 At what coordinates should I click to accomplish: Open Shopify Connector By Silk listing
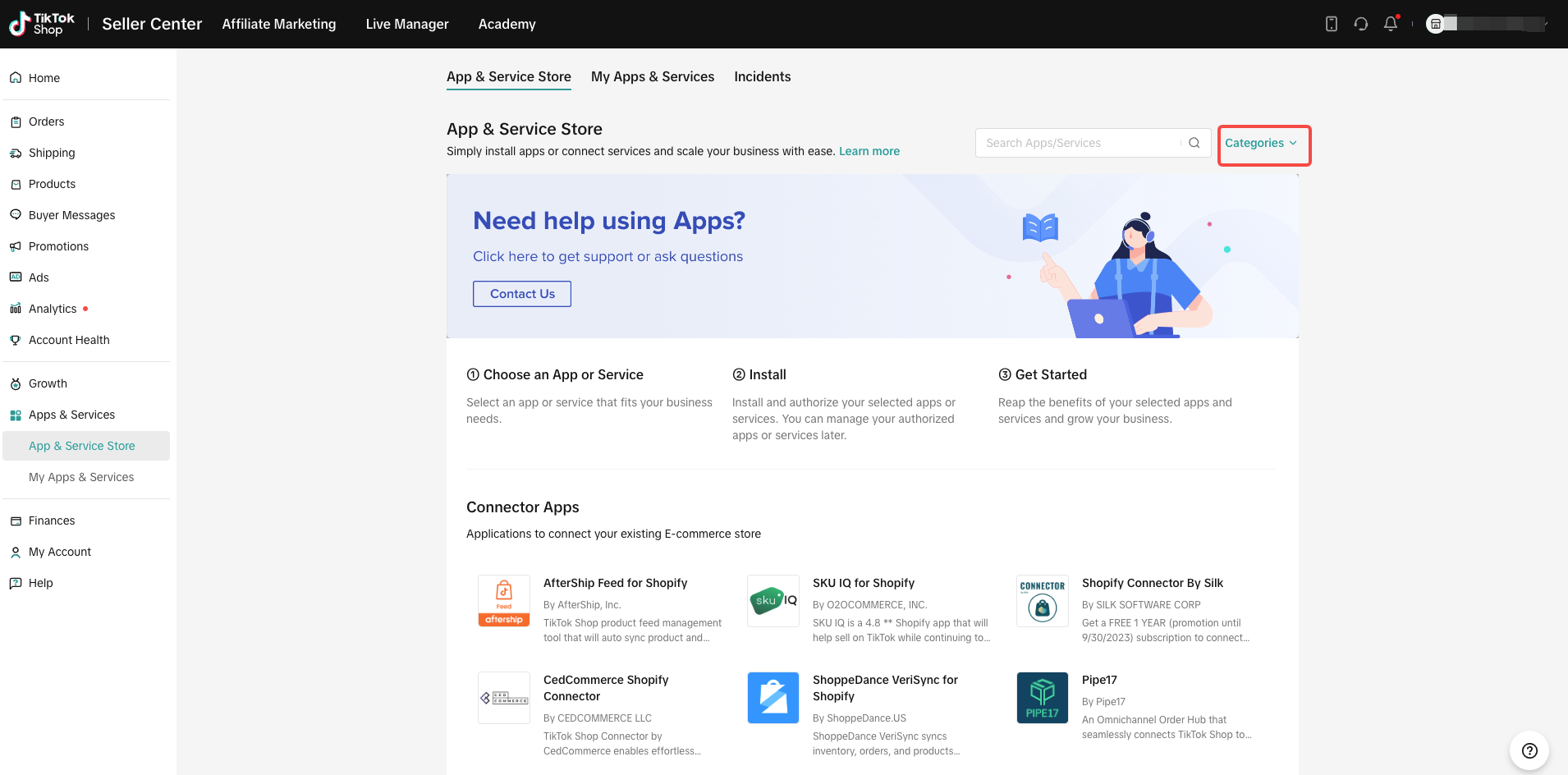1152,583
